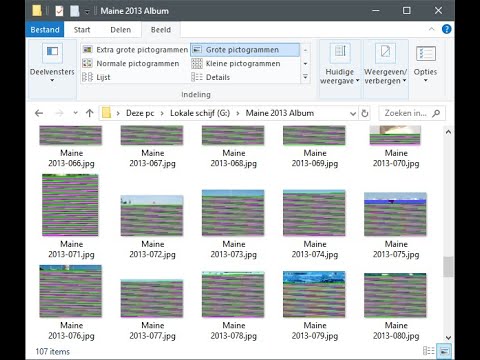Viewport: 480px width, 360px height.
Task: Open address bar history dropdown
Action: (x=353, y=114)
